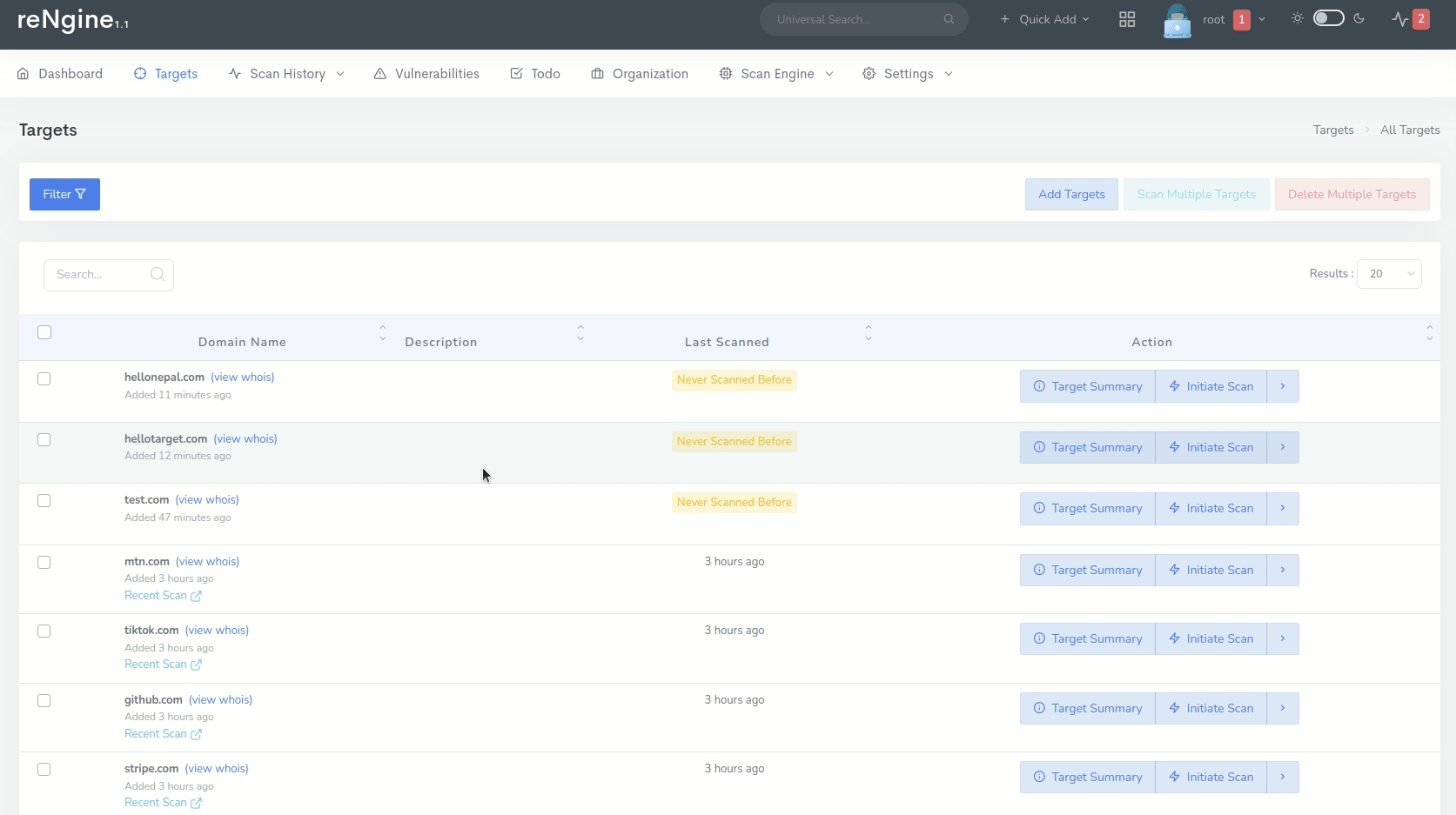This screenshot has height=815, width=1456.
Task: Open the Results per page dropdown
Action: click(x=1389, y=274)
